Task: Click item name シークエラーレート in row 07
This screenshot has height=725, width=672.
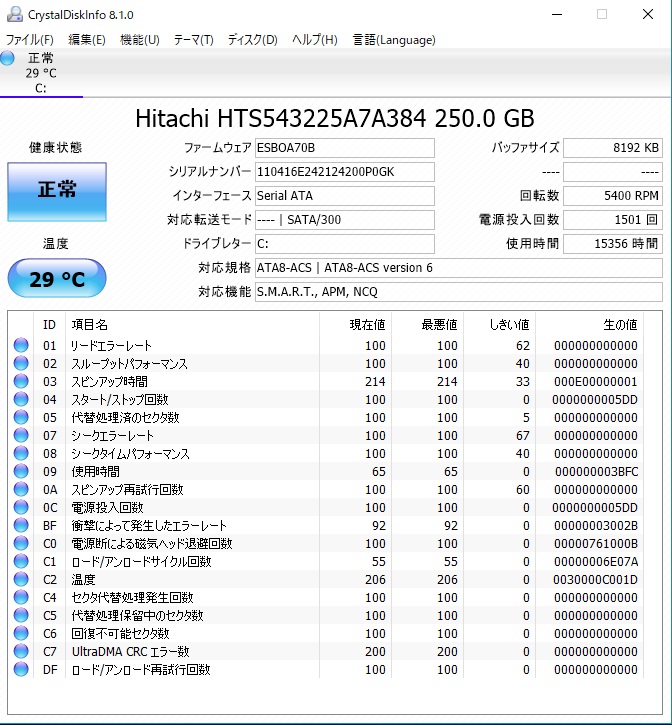Action: click(112, 436)
